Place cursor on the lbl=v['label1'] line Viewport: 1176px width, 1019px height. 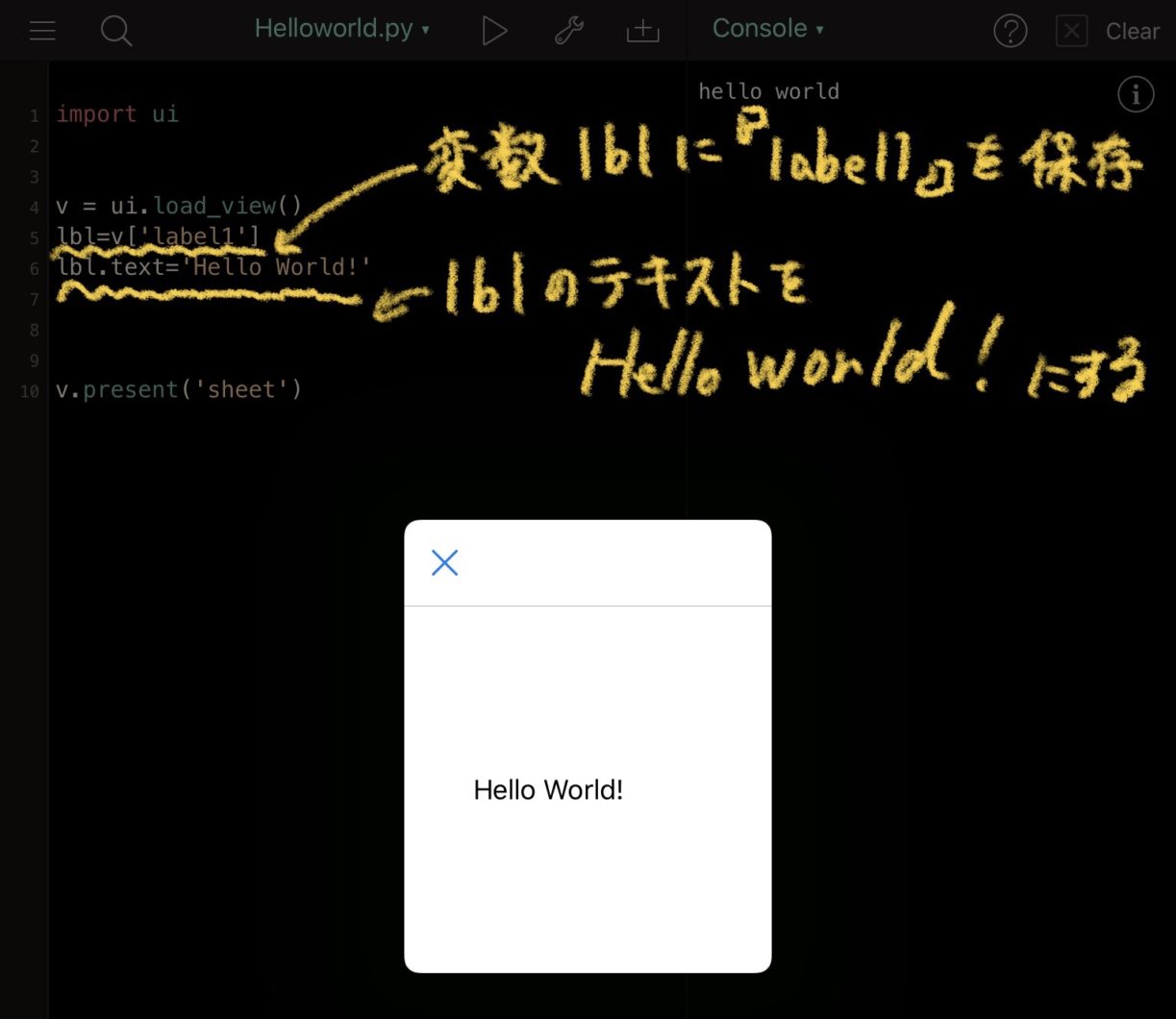coord(158,236)
